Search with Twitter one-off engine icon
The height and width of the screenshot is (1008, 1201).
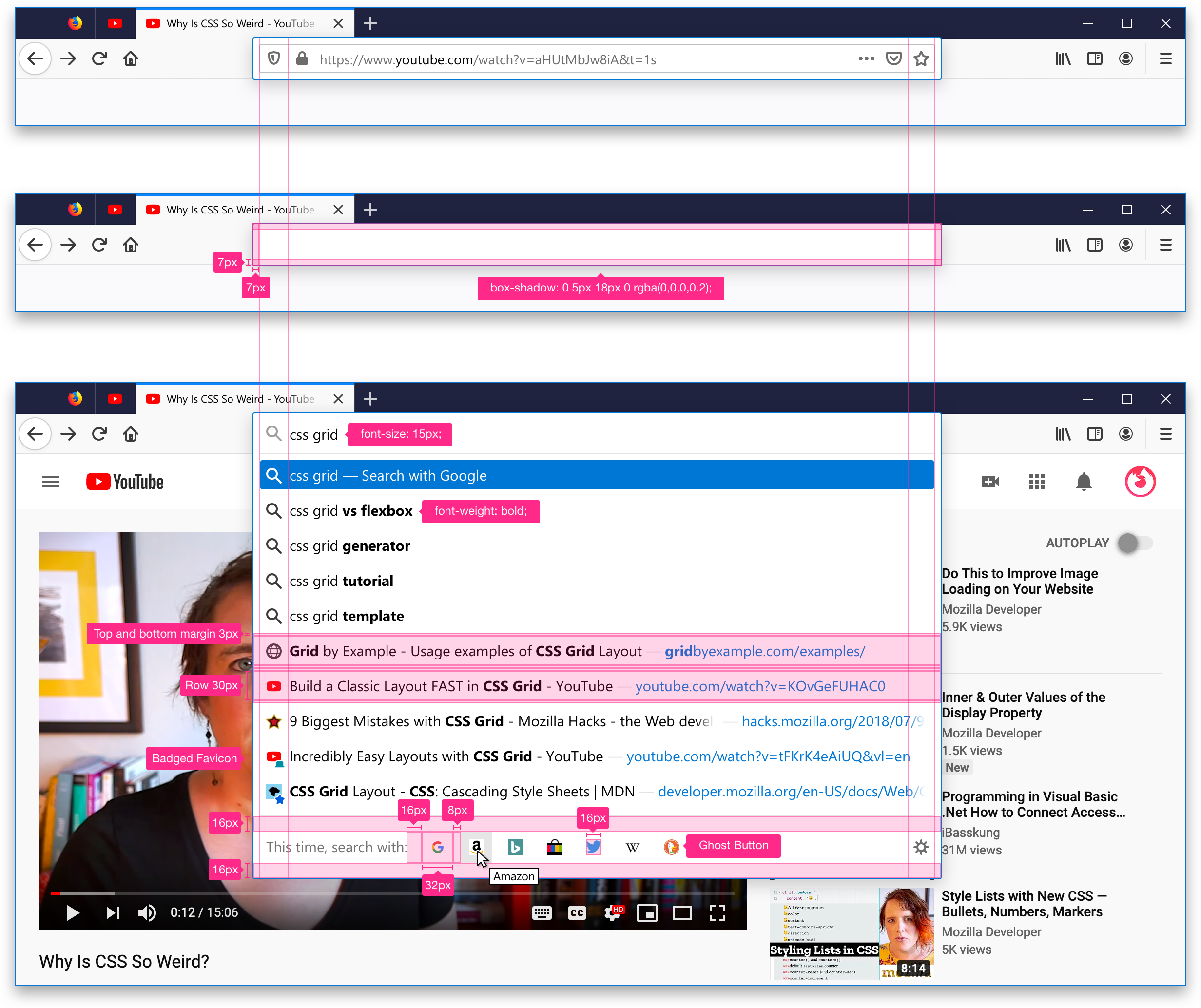[594, 847]
